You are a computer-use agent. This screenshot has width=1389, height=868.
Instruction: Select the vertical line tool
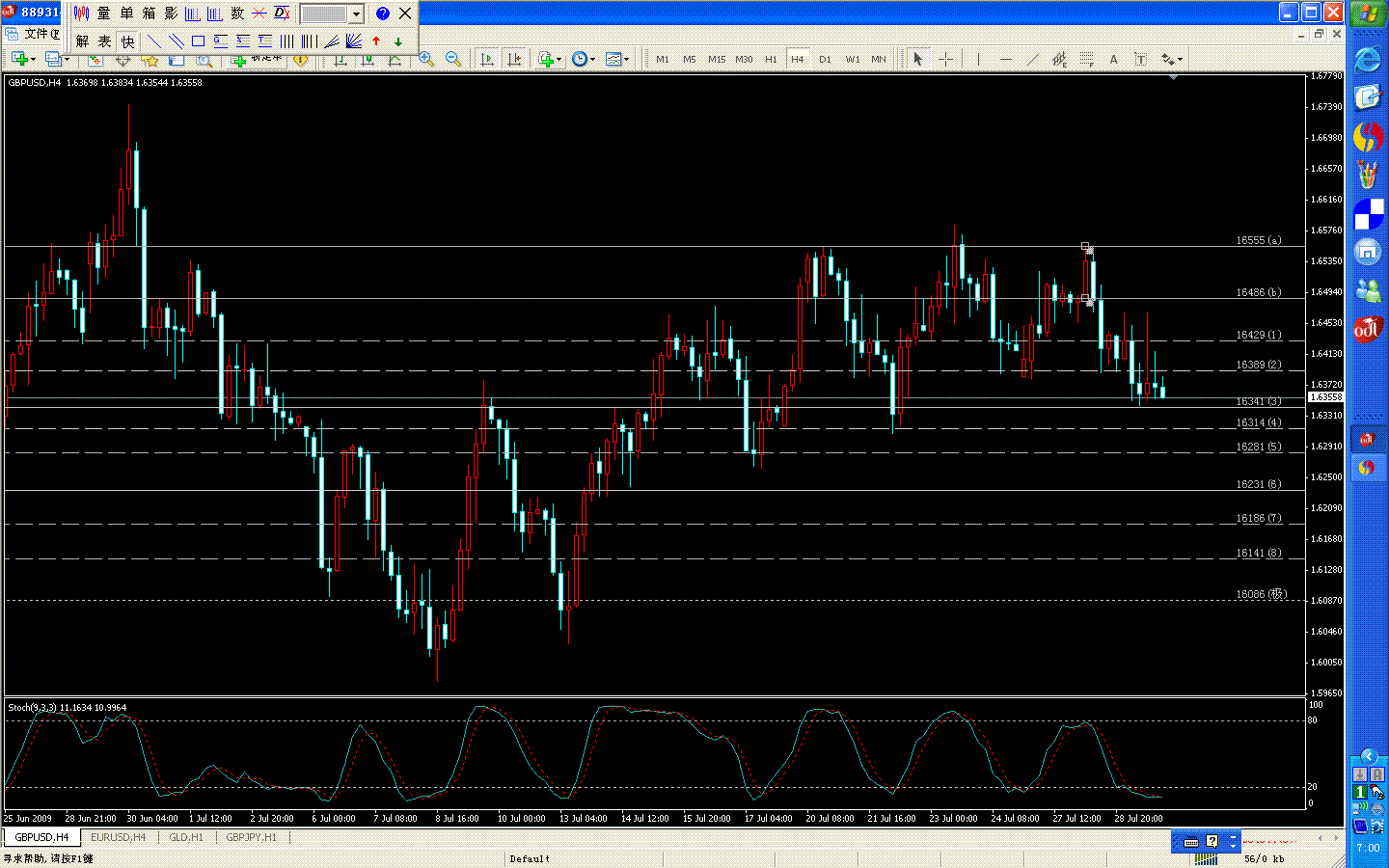click(x=978, y=59)
